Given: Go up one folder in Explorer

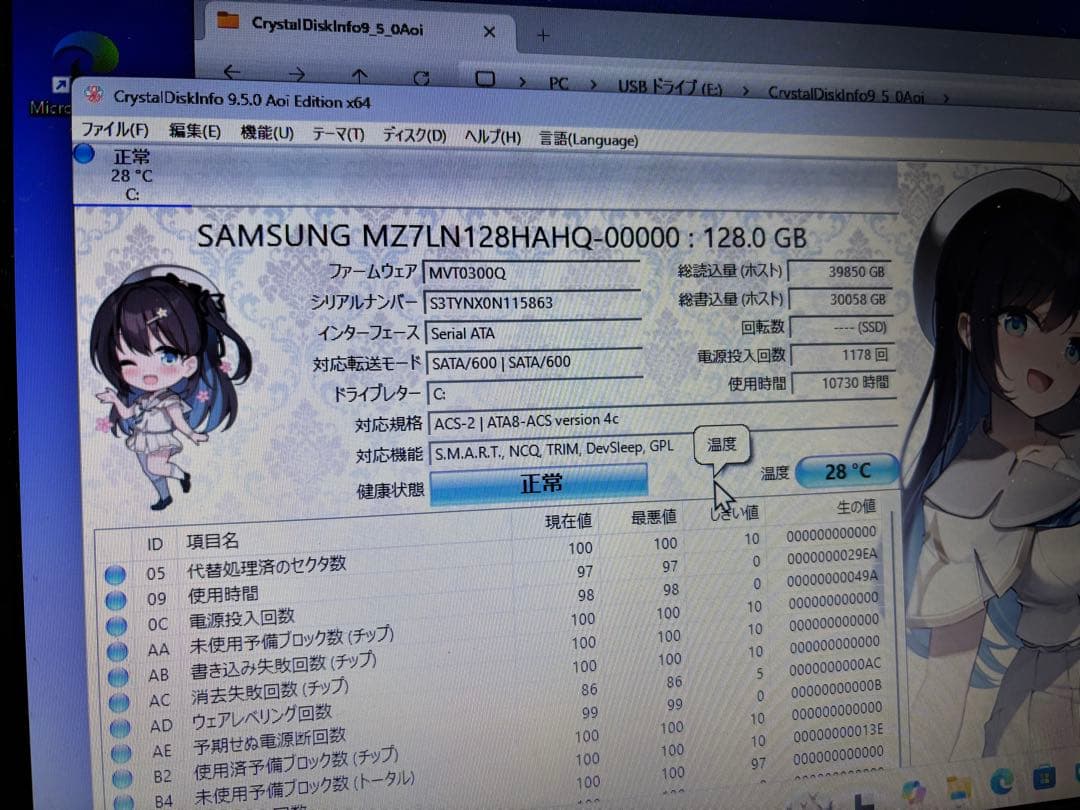Looking at the screenshot, I should pyautogui.click(x=359, y=74).
